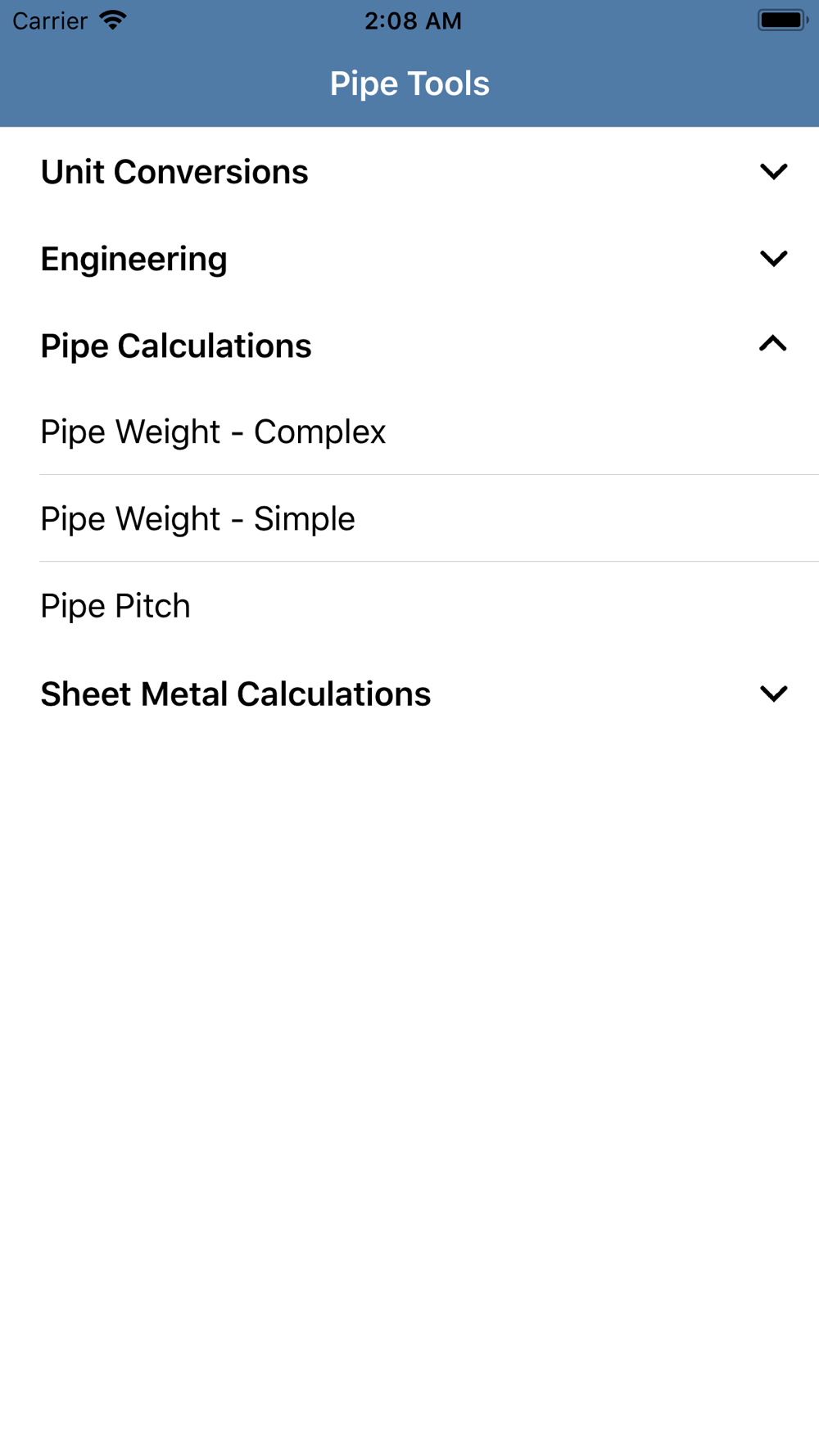Viewport: 819px width, 1456px height.
Task: Tap the 2:08 AM clock
Action: (x=413, y=20)
